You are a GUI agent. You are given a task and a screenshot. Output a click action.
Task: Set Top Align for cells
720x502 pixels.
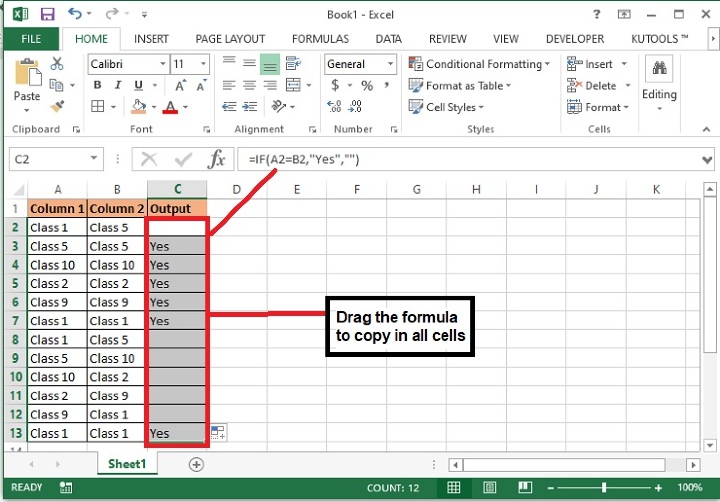pyautogui.click(x=229, y=63)
